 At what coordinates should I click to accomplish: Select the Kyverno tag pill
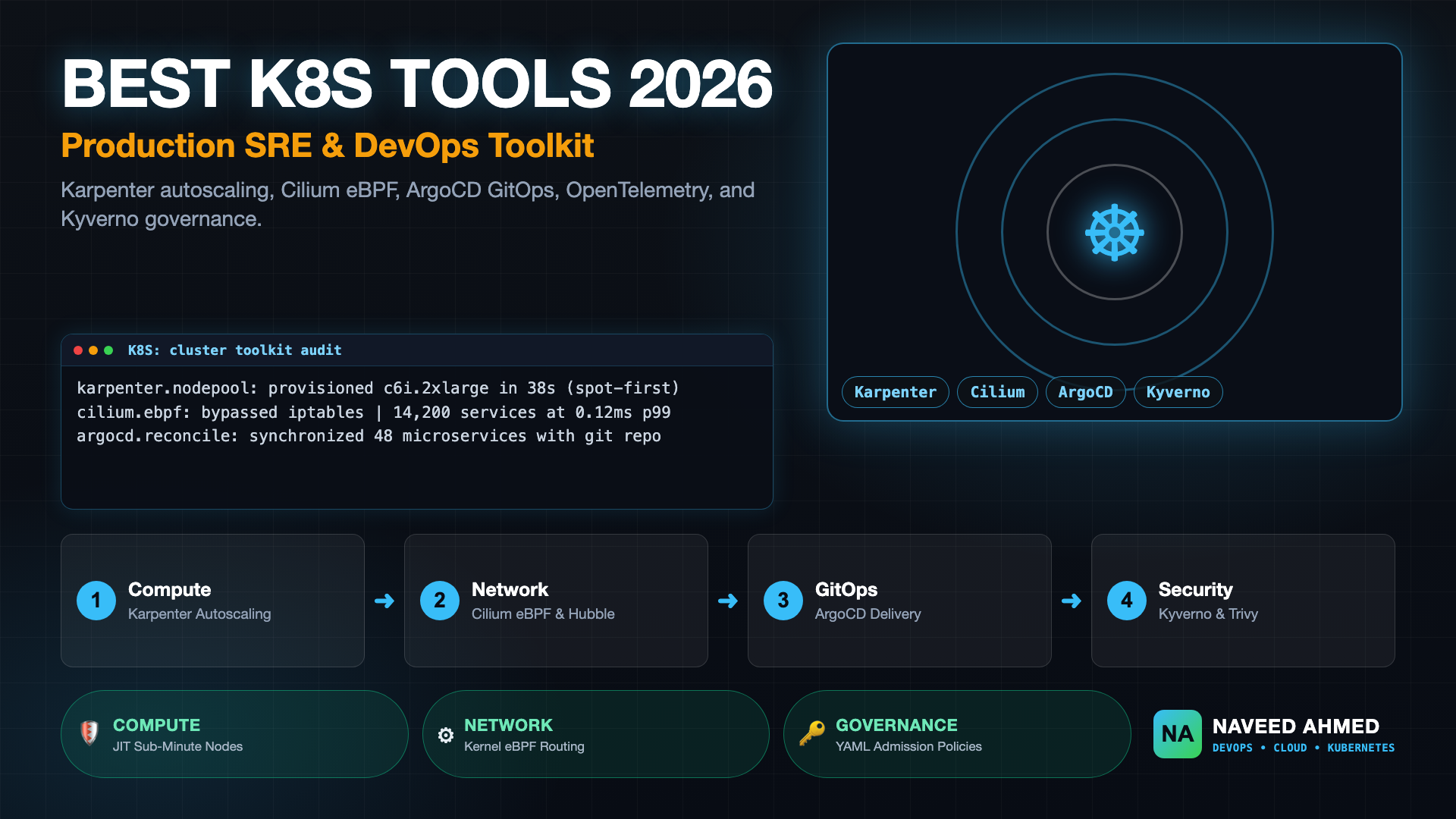[1178, 392]
